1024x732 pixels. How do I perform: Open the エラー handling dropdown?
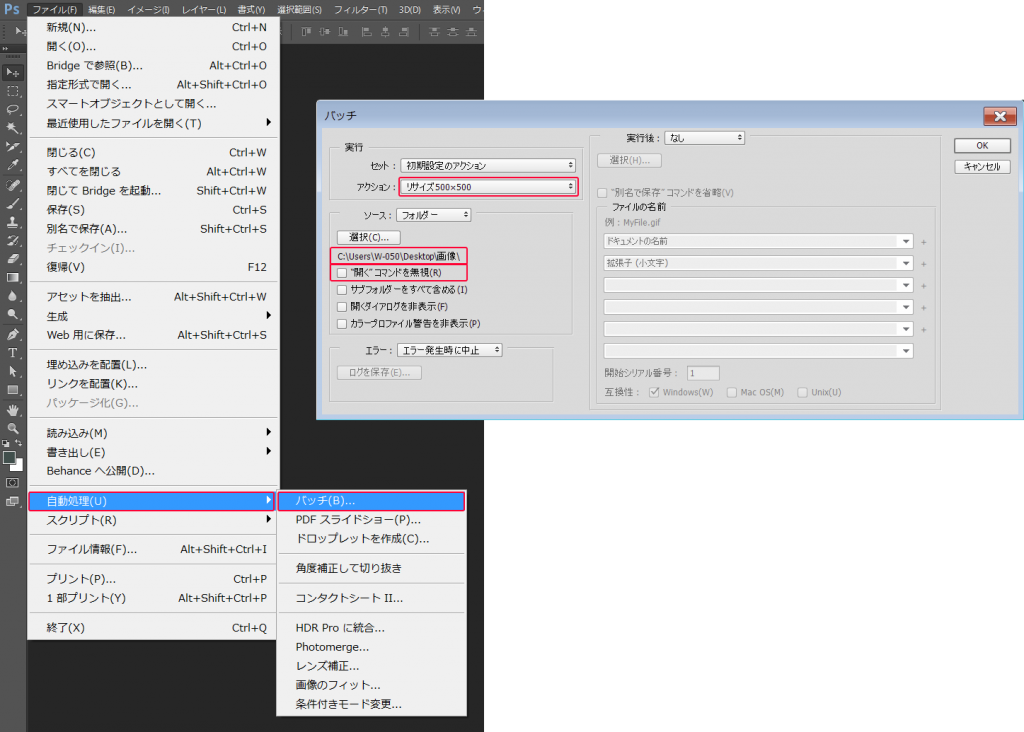449,350
